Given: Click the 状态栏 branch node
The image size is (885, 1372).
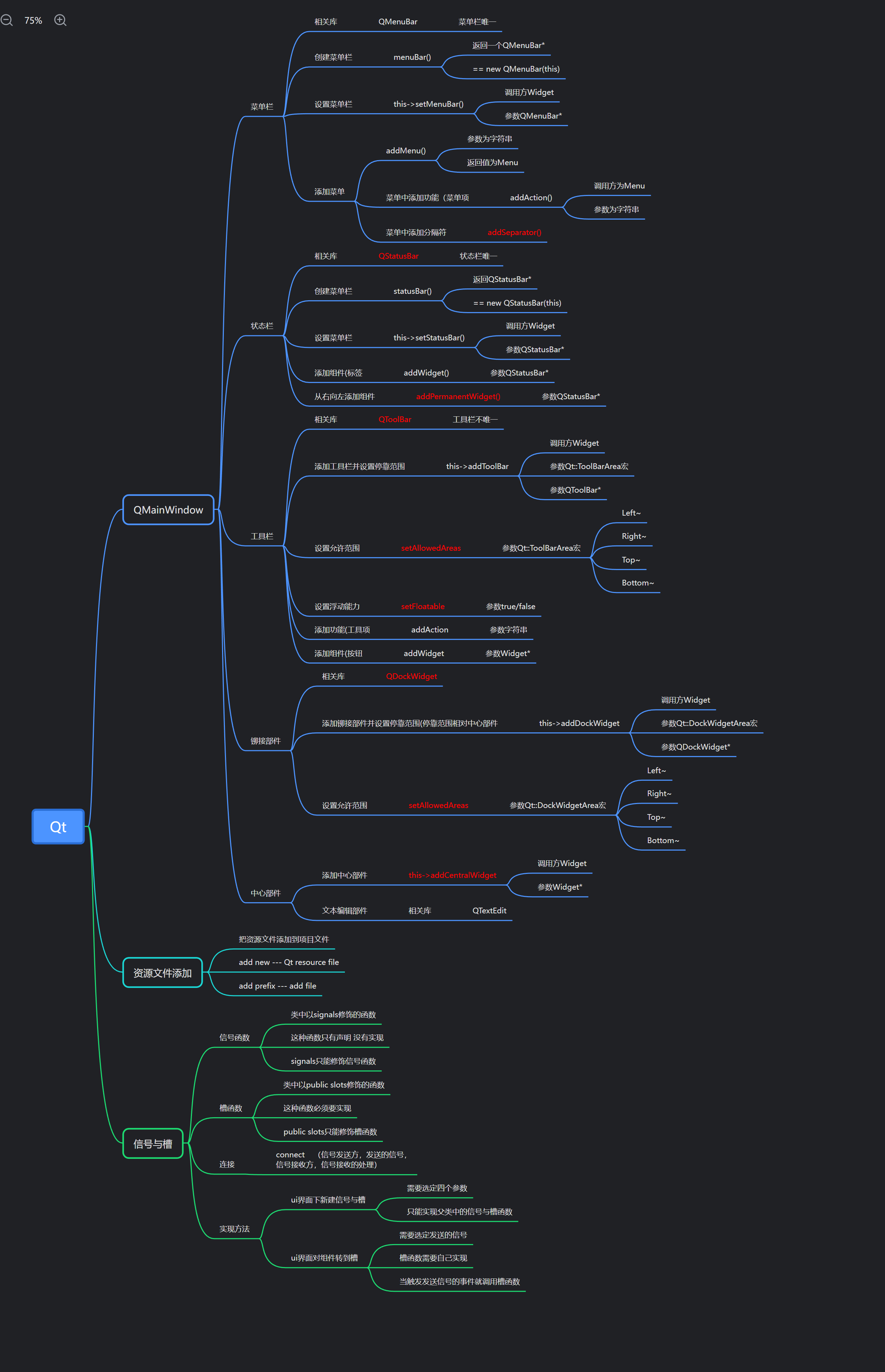Looking at the screenshot, I should tap(261, 326).
